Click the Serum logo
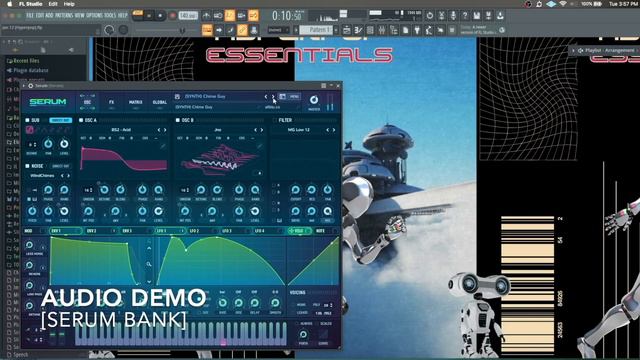This screenshot has height=360, width=640. 48,102
